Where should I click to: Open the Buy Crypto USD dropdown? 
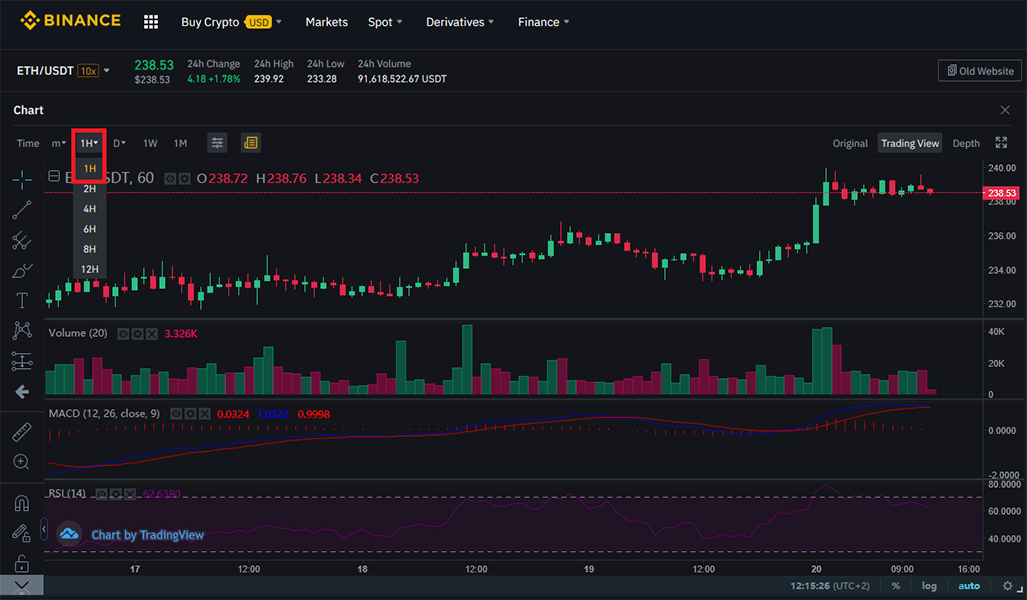pyautogui.click(x=231, y=22)
